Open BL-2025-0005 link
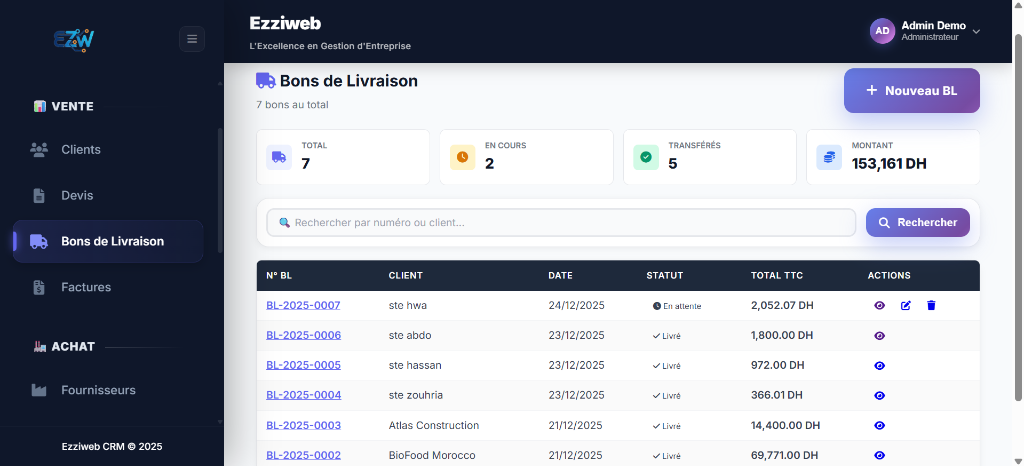 pos(303,365)
